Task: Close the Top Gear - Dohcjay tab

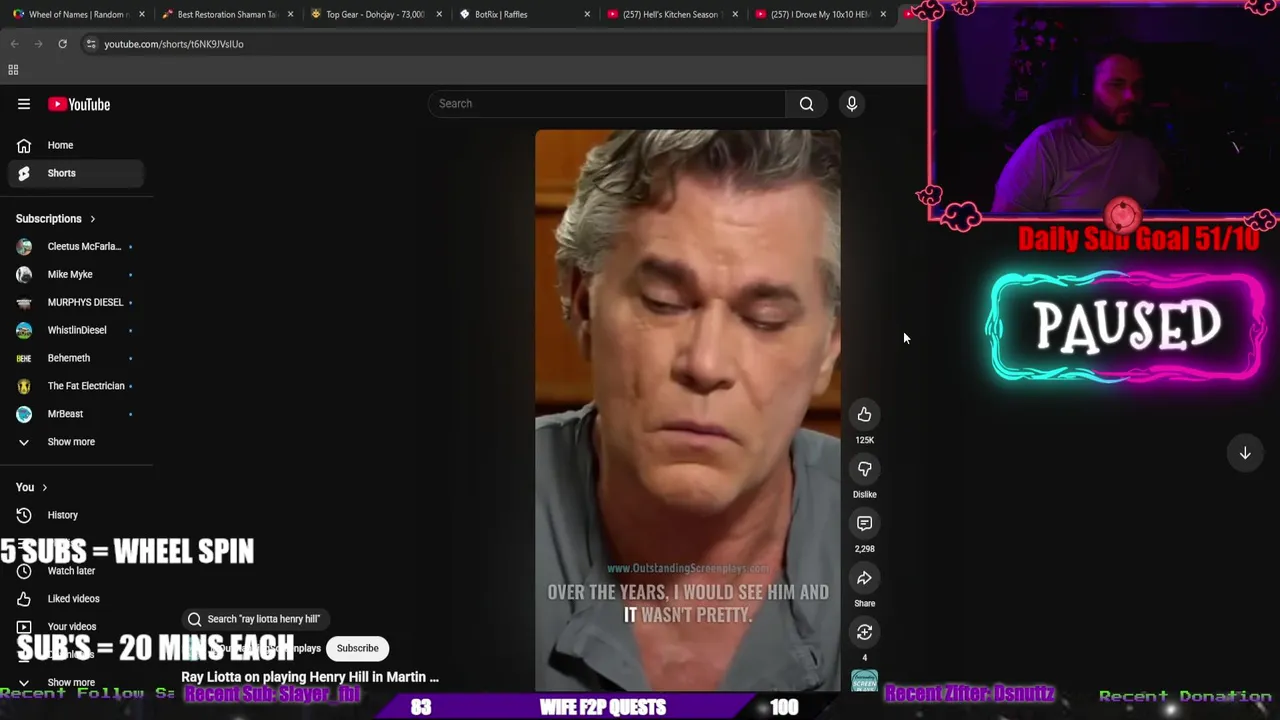Action: [x=439, y=14]
